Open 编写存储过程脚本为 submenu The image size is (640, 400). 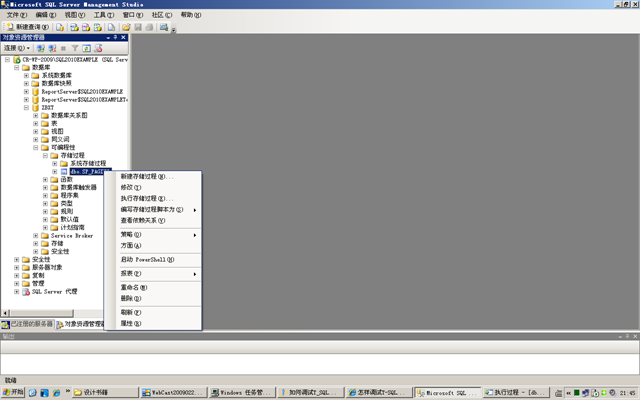pyautogui.click(x=153, y=209)
